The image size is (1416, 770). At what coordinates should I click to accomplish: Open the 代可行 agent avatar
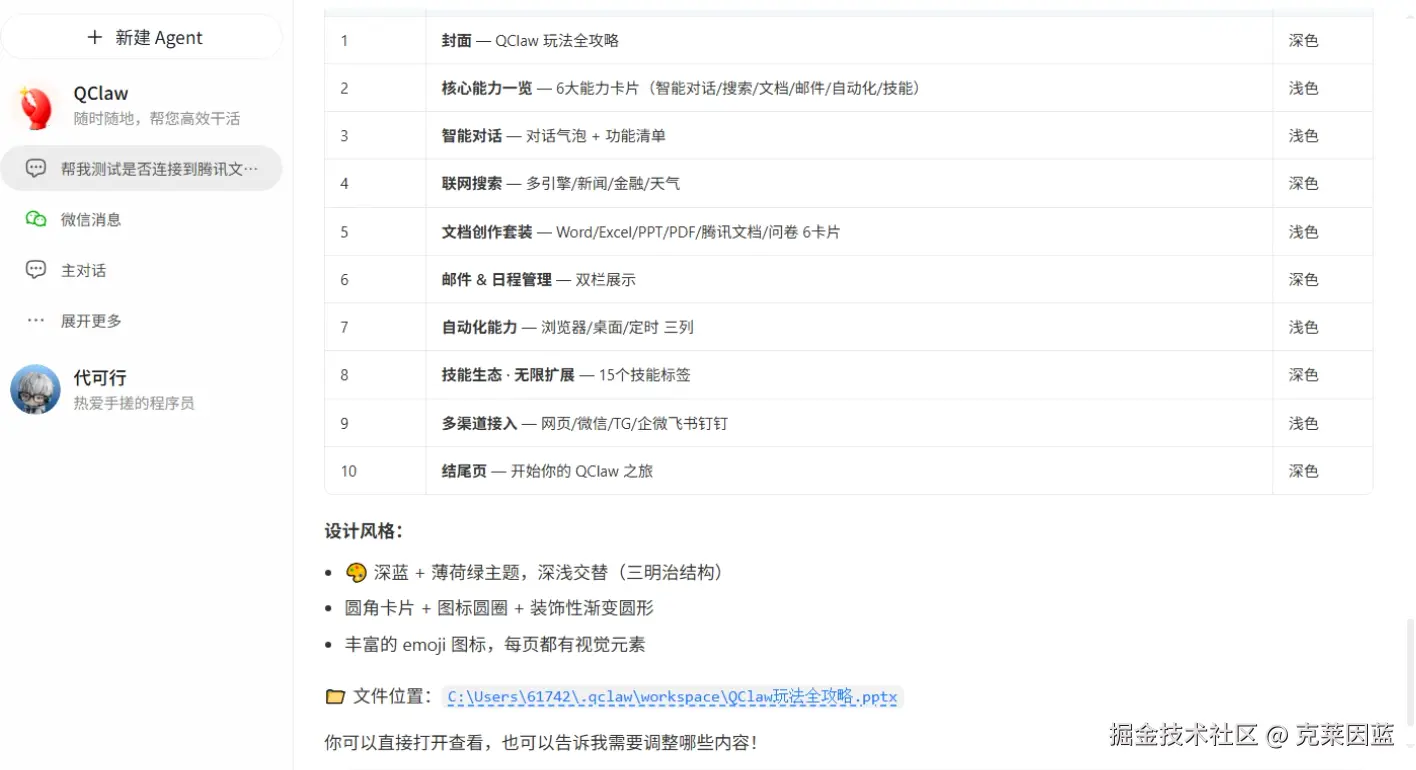pos(35,389)
